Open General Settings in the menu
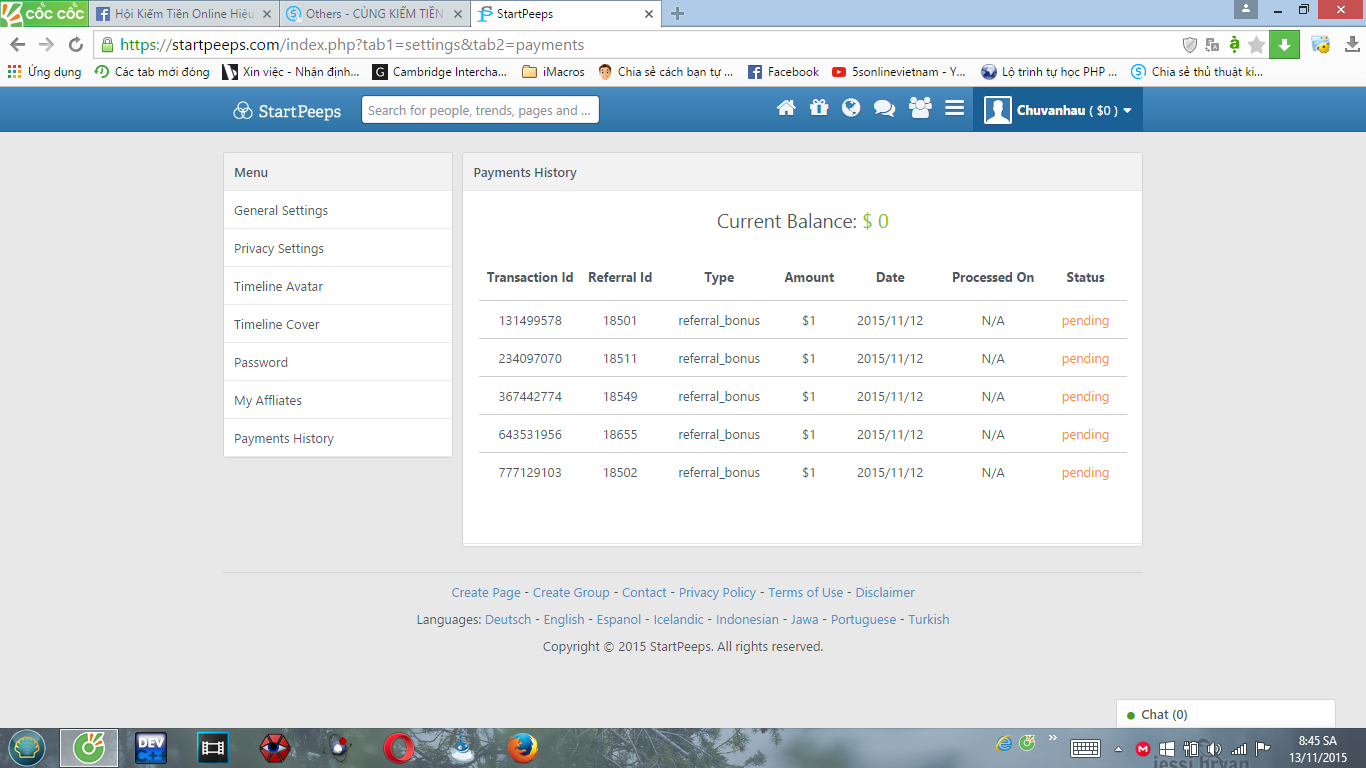Viewport: 1366px width, 768px height. pyautogui.click(x=281, y=211)
